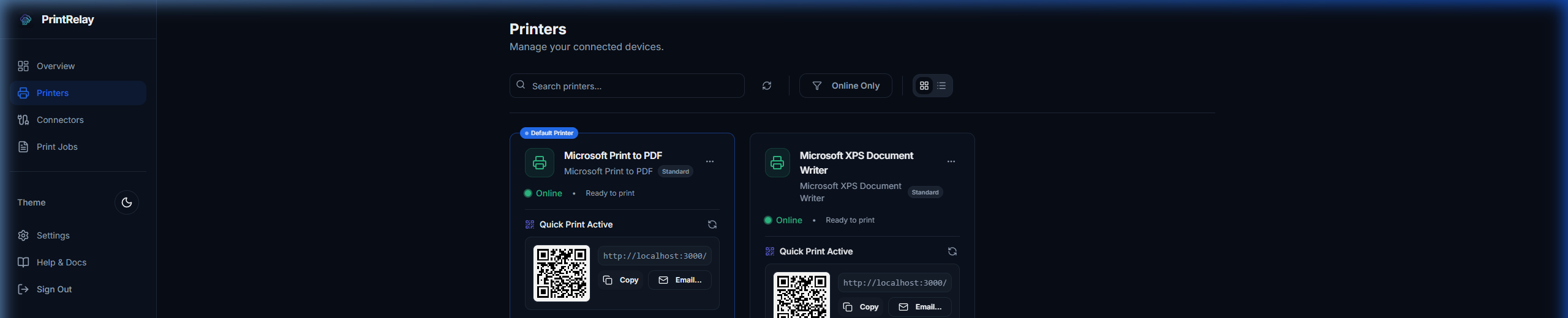Click Standard badge on XPS Document Writer

(x=925, y=192)
